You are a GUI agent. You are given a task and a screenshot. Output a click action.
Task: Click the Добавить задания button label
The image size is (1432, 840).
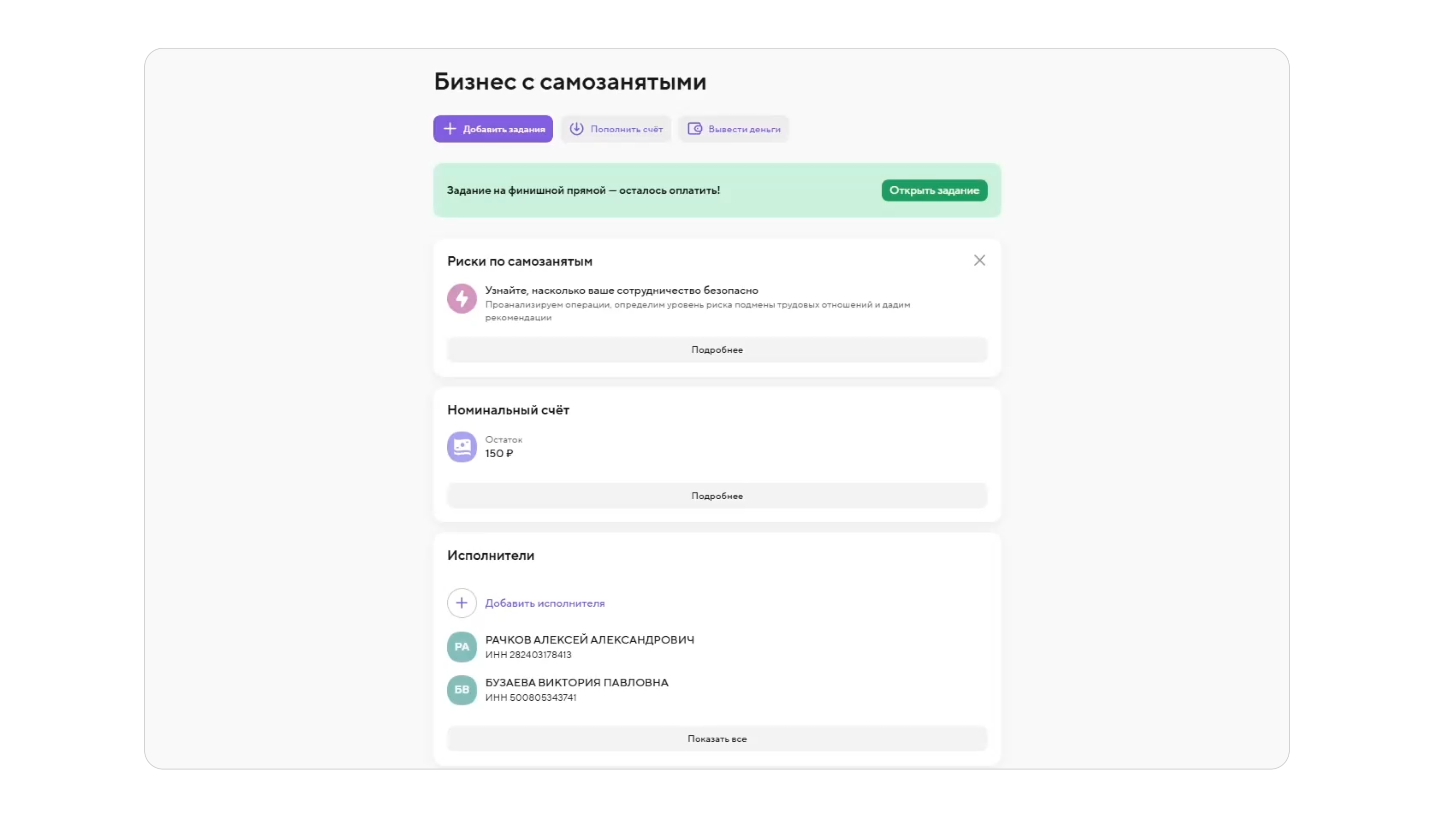pyautogui.click(x=504, y=130)
